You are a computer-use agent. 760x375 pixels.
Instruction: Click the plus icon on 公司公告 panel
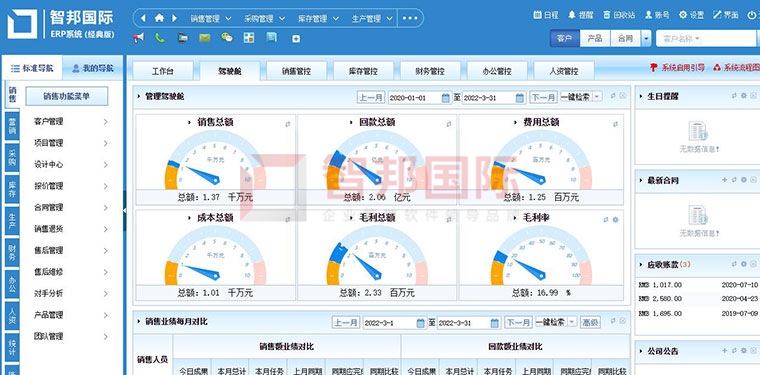click(725, 350)
